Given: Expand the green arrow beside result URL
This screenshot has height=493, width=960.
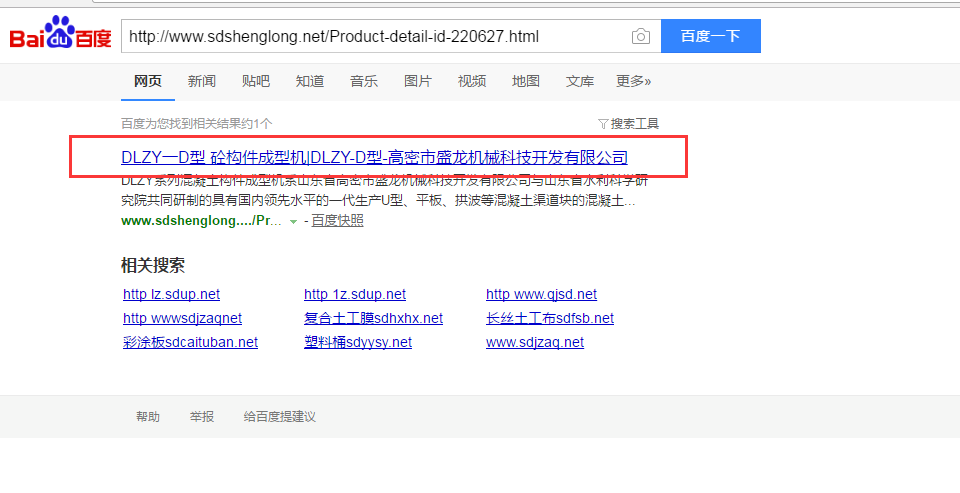Looking at the screenshot, I should 293,221.
